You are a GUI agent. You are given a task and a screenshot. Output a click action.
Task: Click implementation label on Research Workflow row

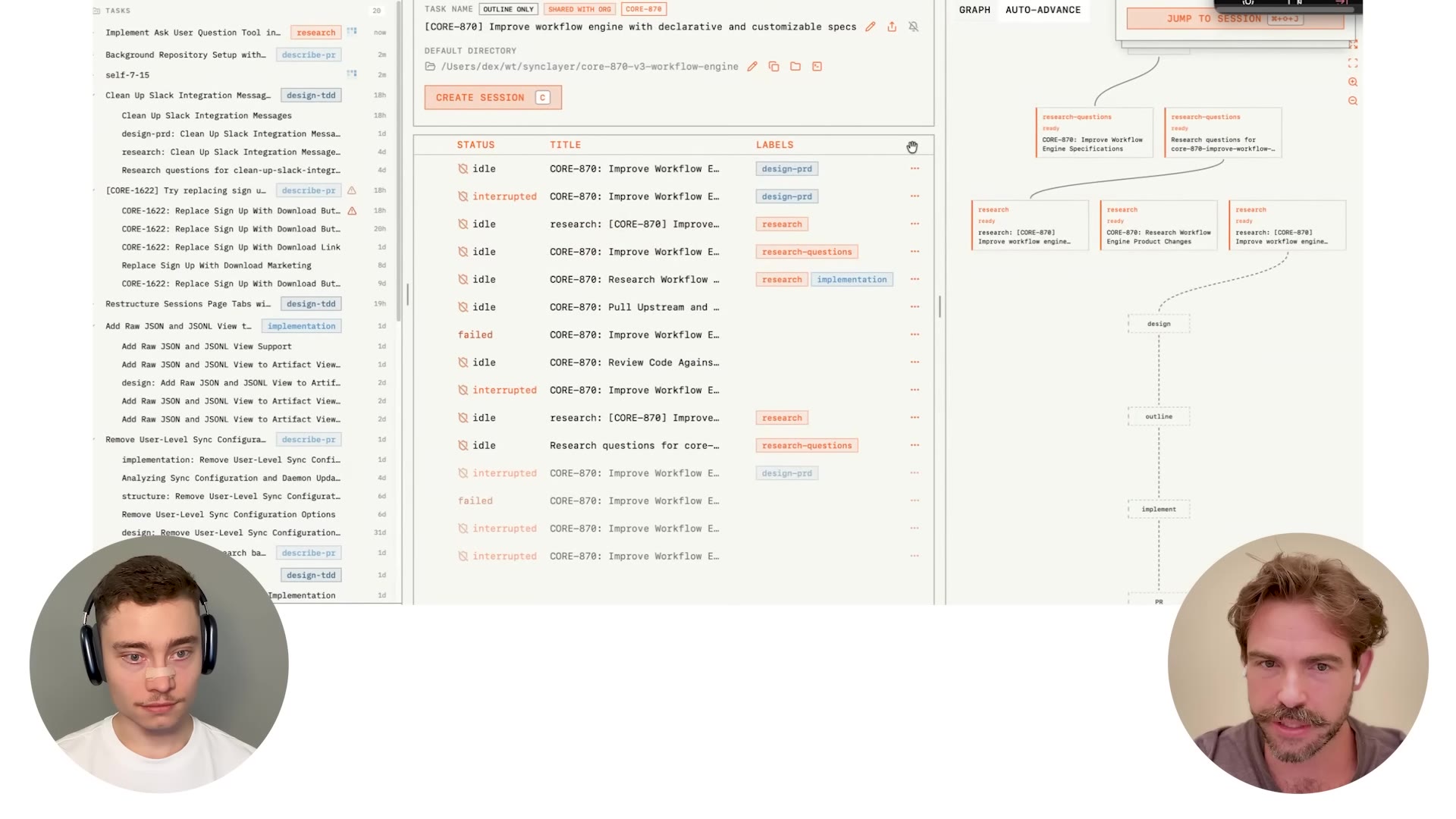tap(852, 280)
